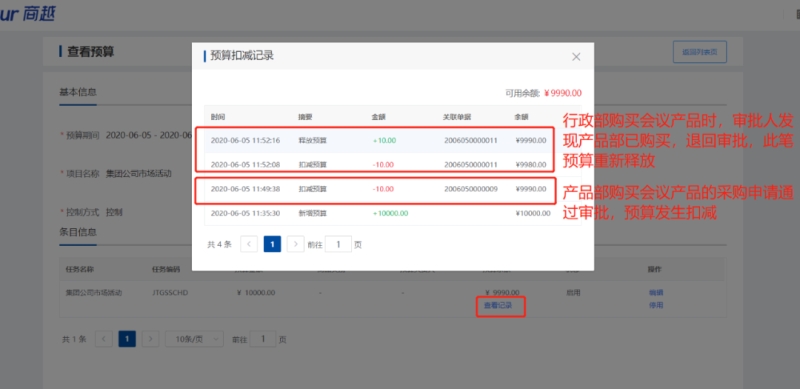This screenshot has width=800, height=389.
Task: Go to previous page in dialog pagination
Action: [248, 244]
